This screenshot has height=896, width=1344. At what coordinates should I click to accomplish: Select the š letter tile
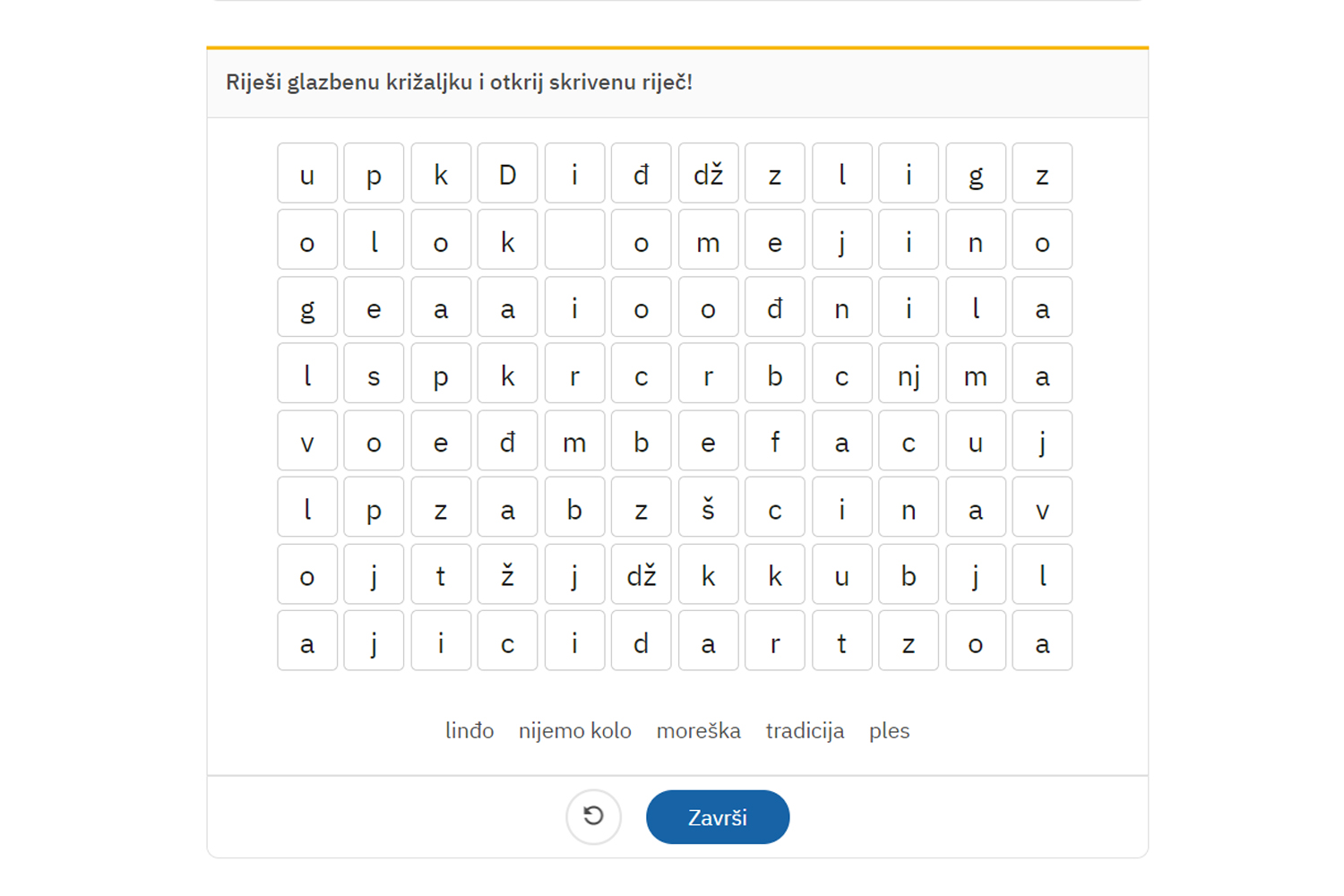[x=708, y=509]
